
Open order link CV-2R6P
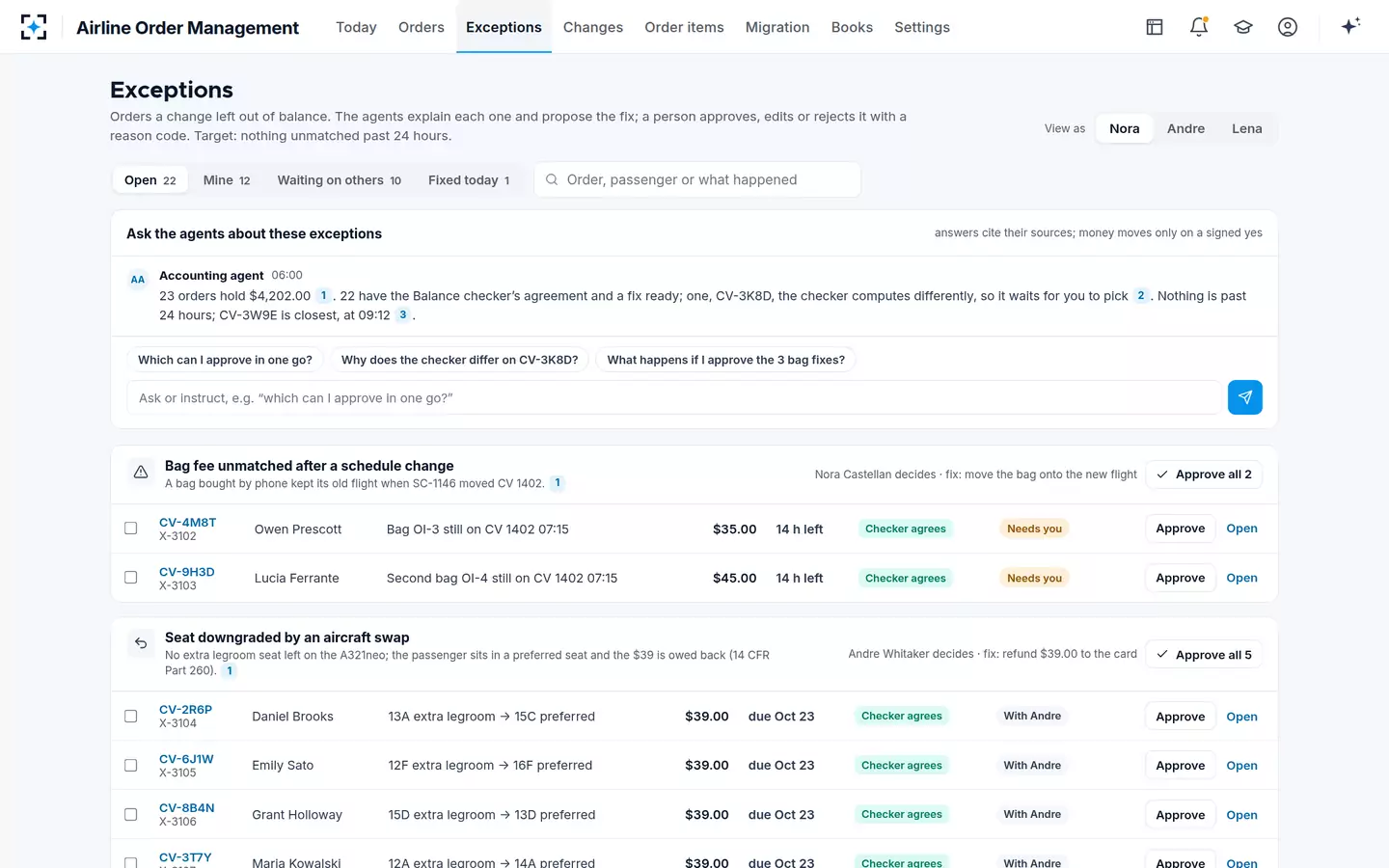point(185,709)
